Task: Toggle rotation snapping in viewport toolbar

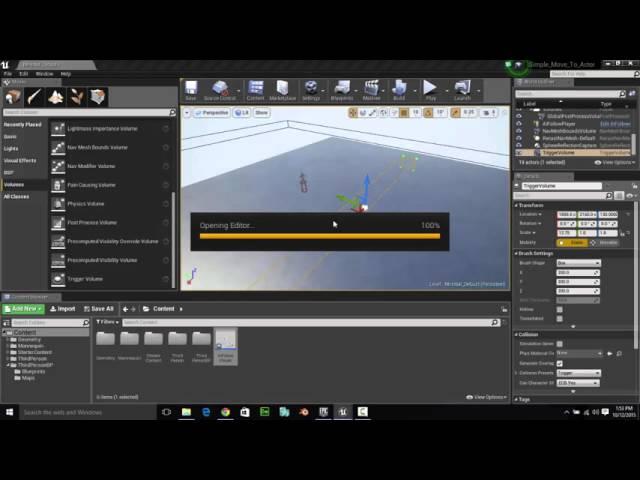Action: [x=428, y=113]
